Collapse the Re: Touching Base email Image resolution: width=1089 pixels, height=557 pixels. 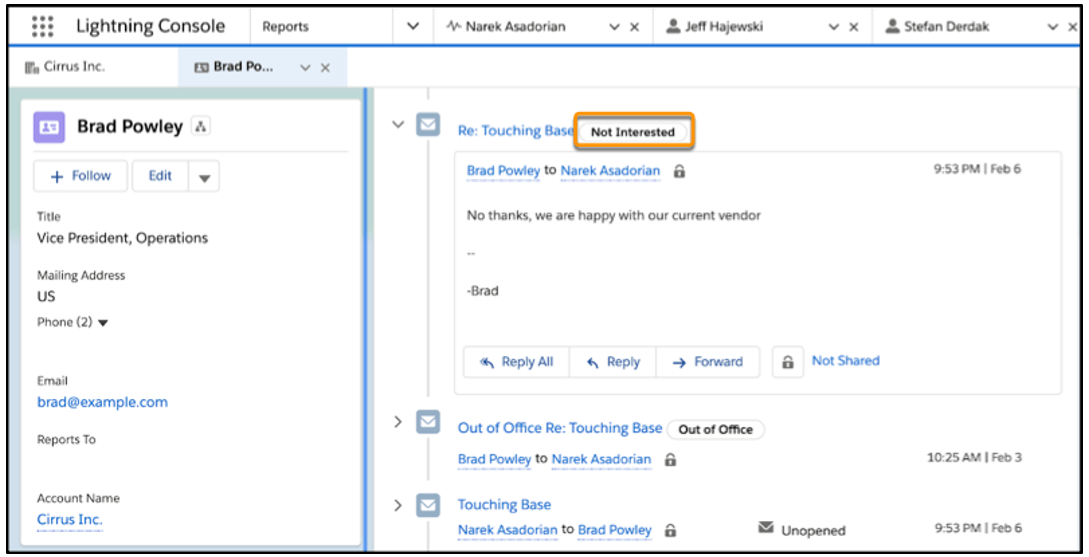tap(398, 125)
